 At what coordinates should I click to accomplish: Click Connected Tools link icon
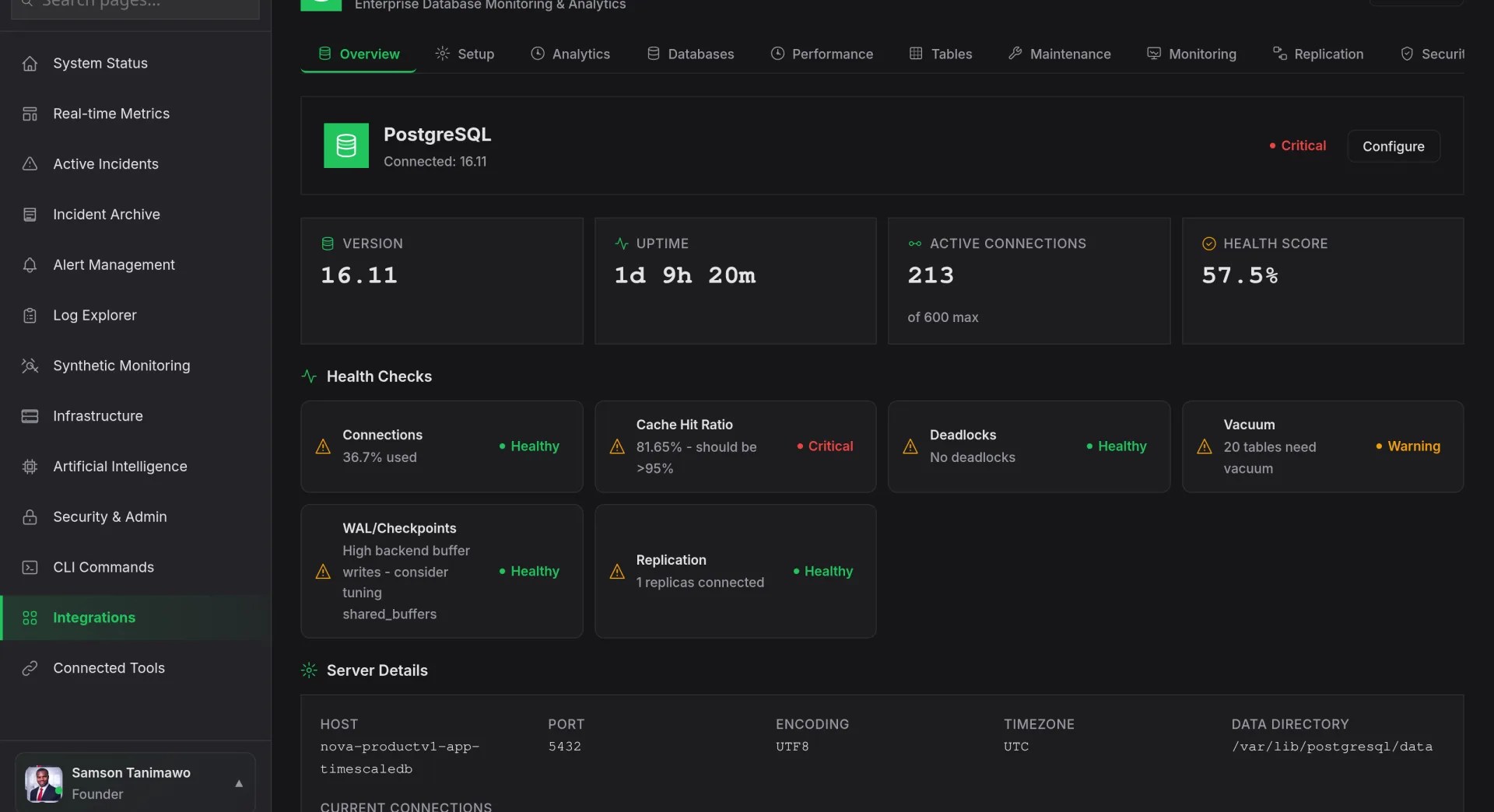click(30, 668)
